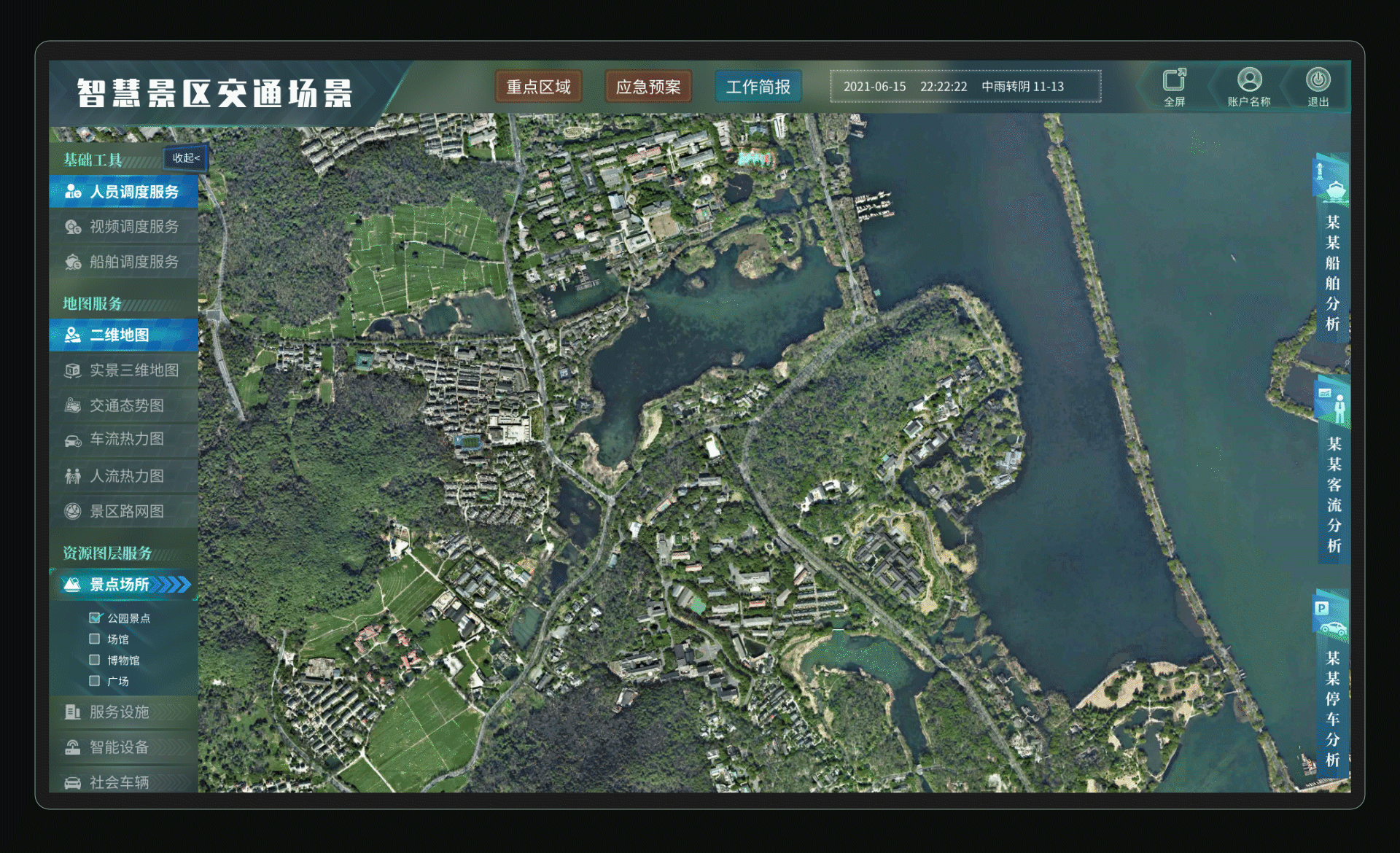Image resolution: width=1400 pixels, height=853 pixels.
Task: Open the 重点区域 tab
Action: pos(539,87)
